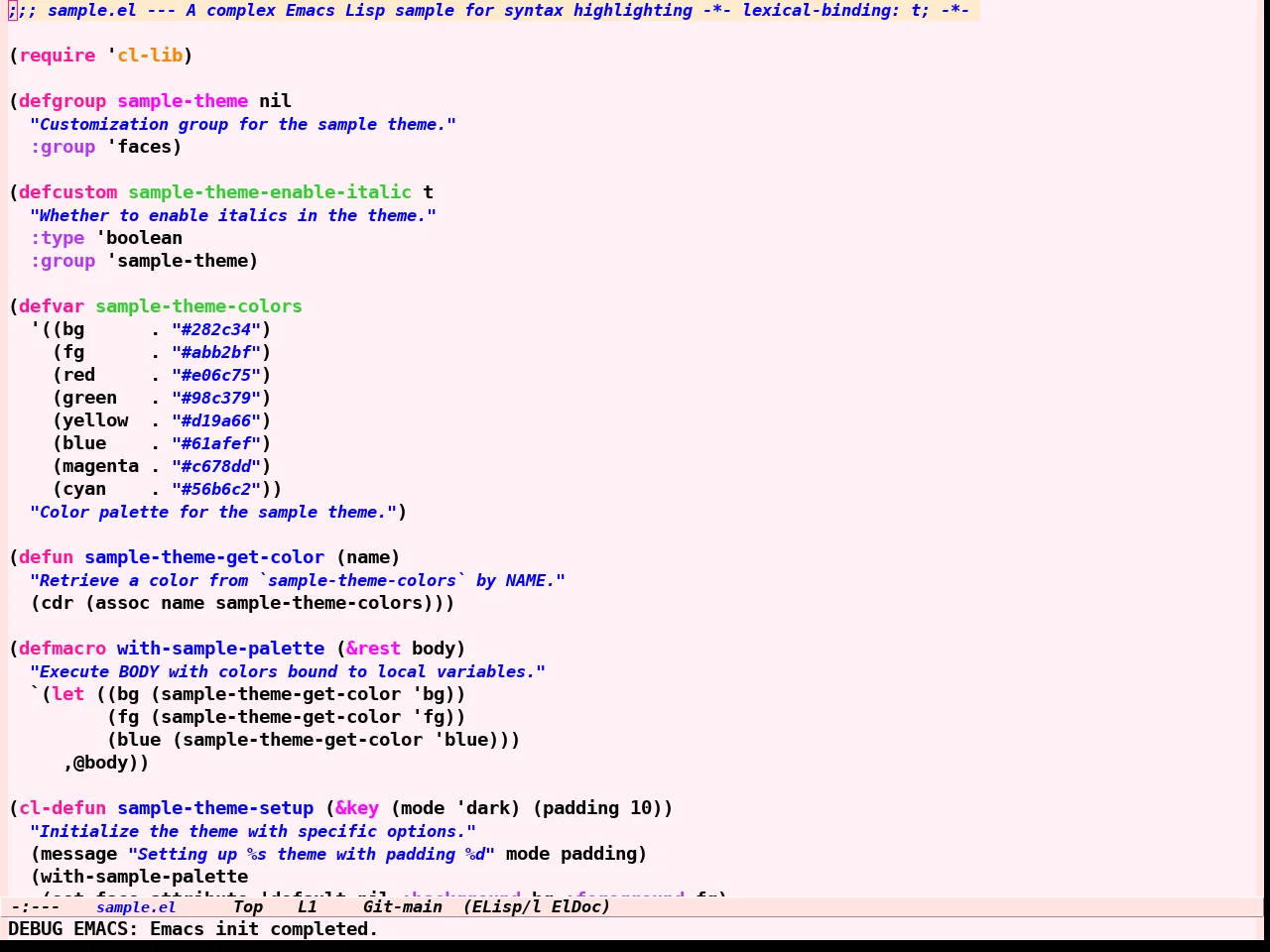Click variable name 'sample-theme-enable-italic'
Viewport: 1270px width, 952px height.
coord(270,192)
